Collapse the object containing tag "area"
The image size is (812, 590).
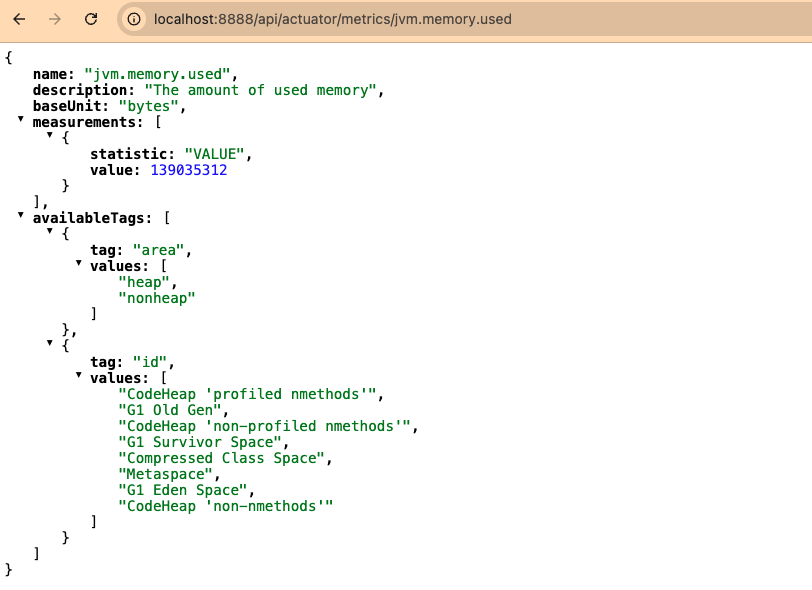(50, 231)
